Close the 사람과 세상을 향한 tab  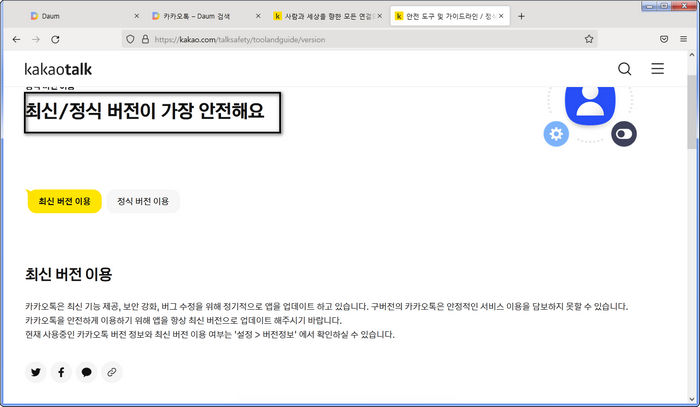pos(379,16)
